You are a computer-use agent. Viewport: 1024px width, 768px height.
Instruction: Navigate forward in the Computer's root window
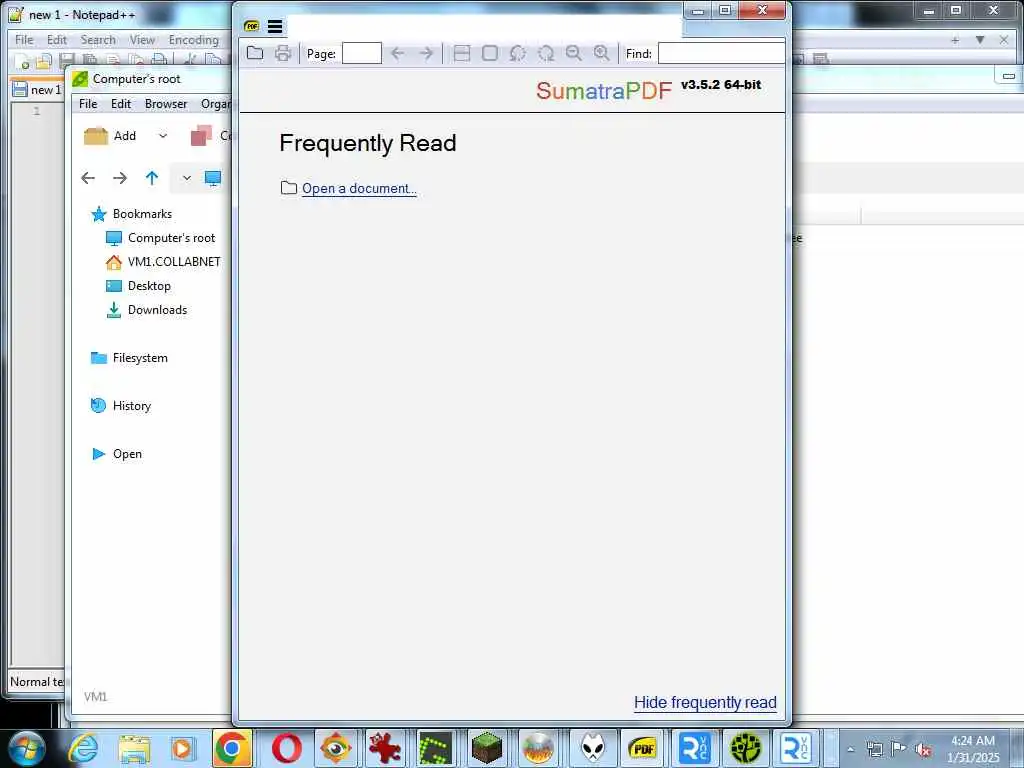tap(120, 178)
